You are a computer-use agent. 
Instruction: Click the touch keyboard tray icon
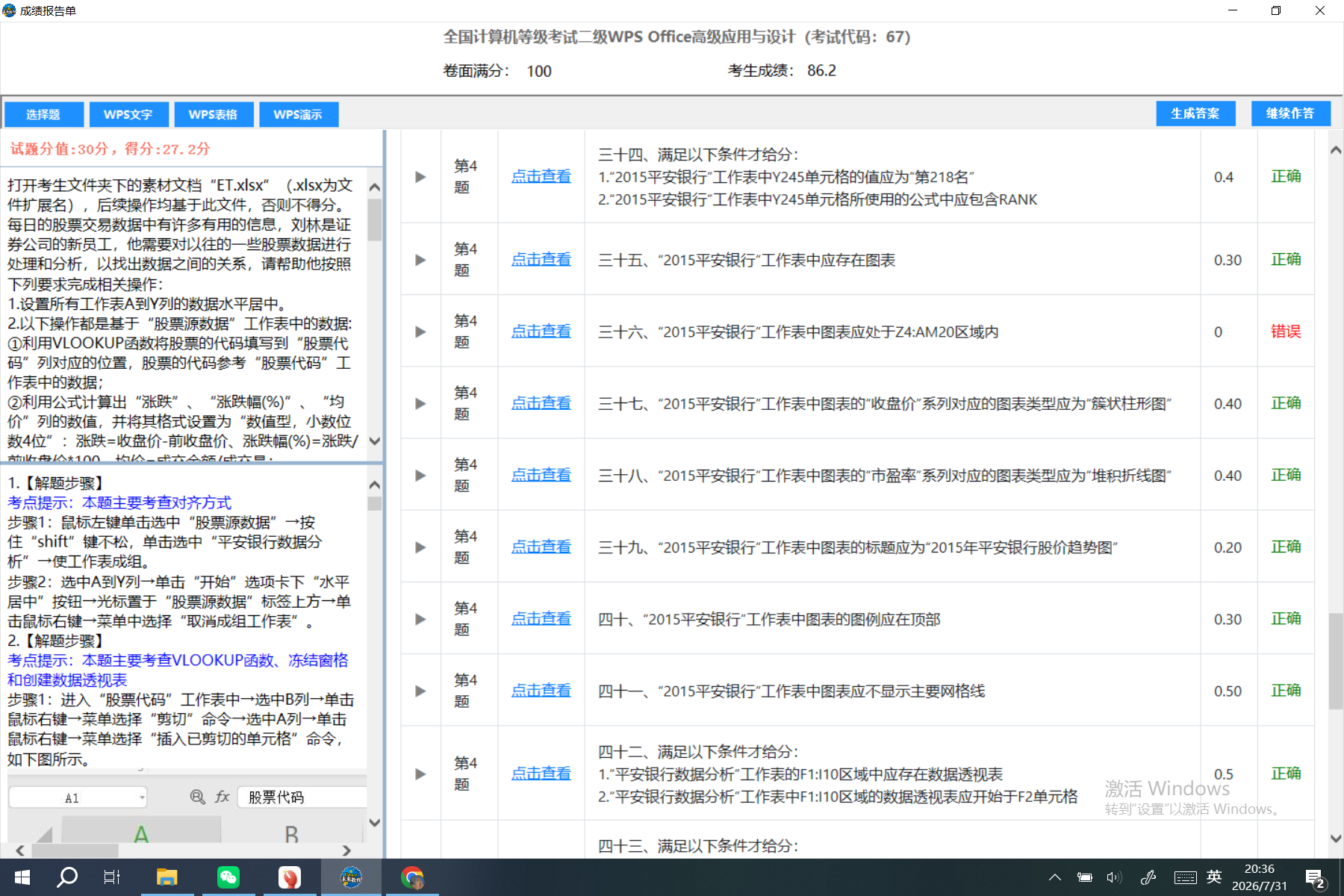click(x=1185, y=877)
